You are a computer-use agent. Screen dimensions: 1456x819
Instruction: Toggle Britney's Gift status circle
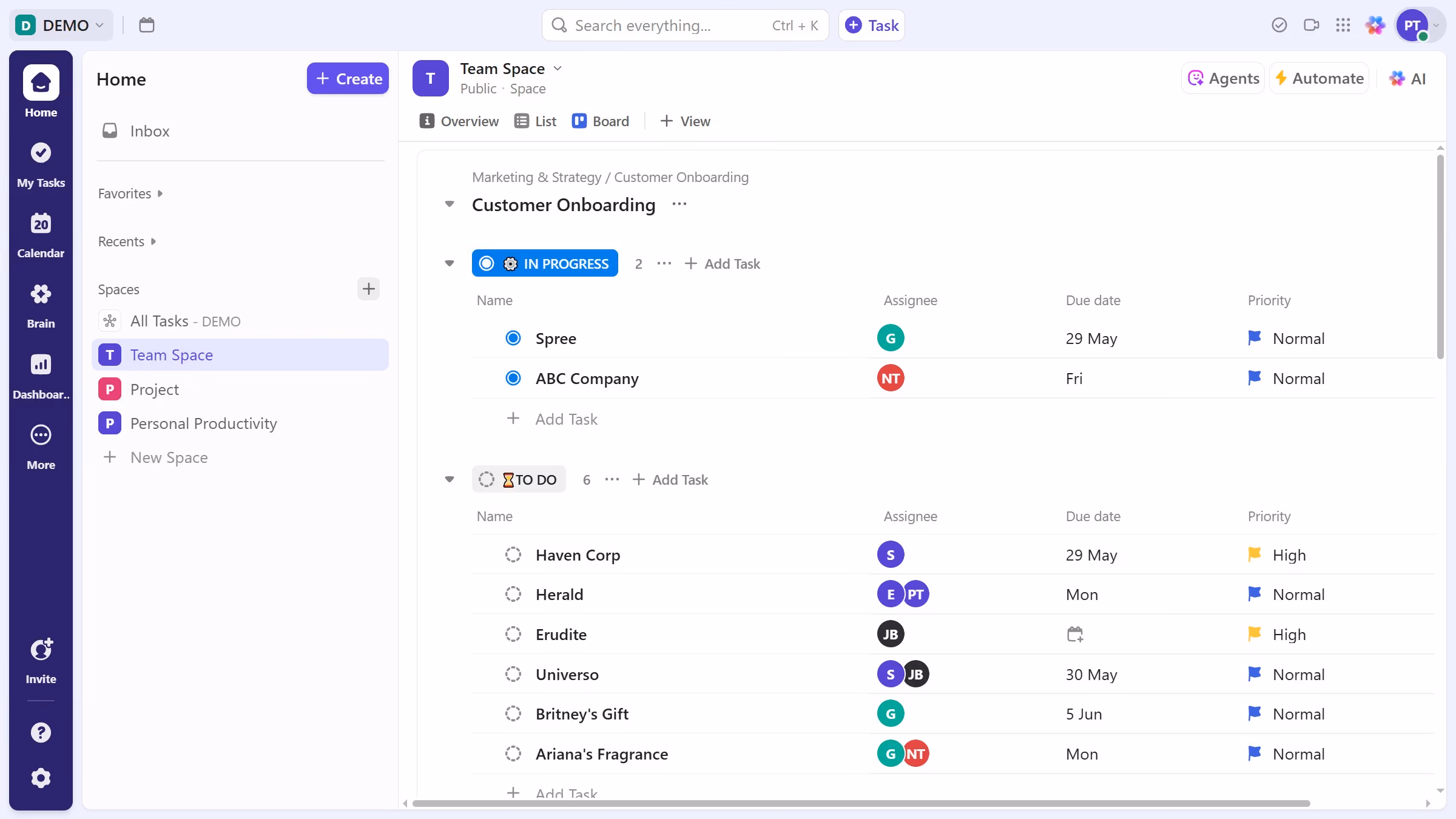coord(513,713)
